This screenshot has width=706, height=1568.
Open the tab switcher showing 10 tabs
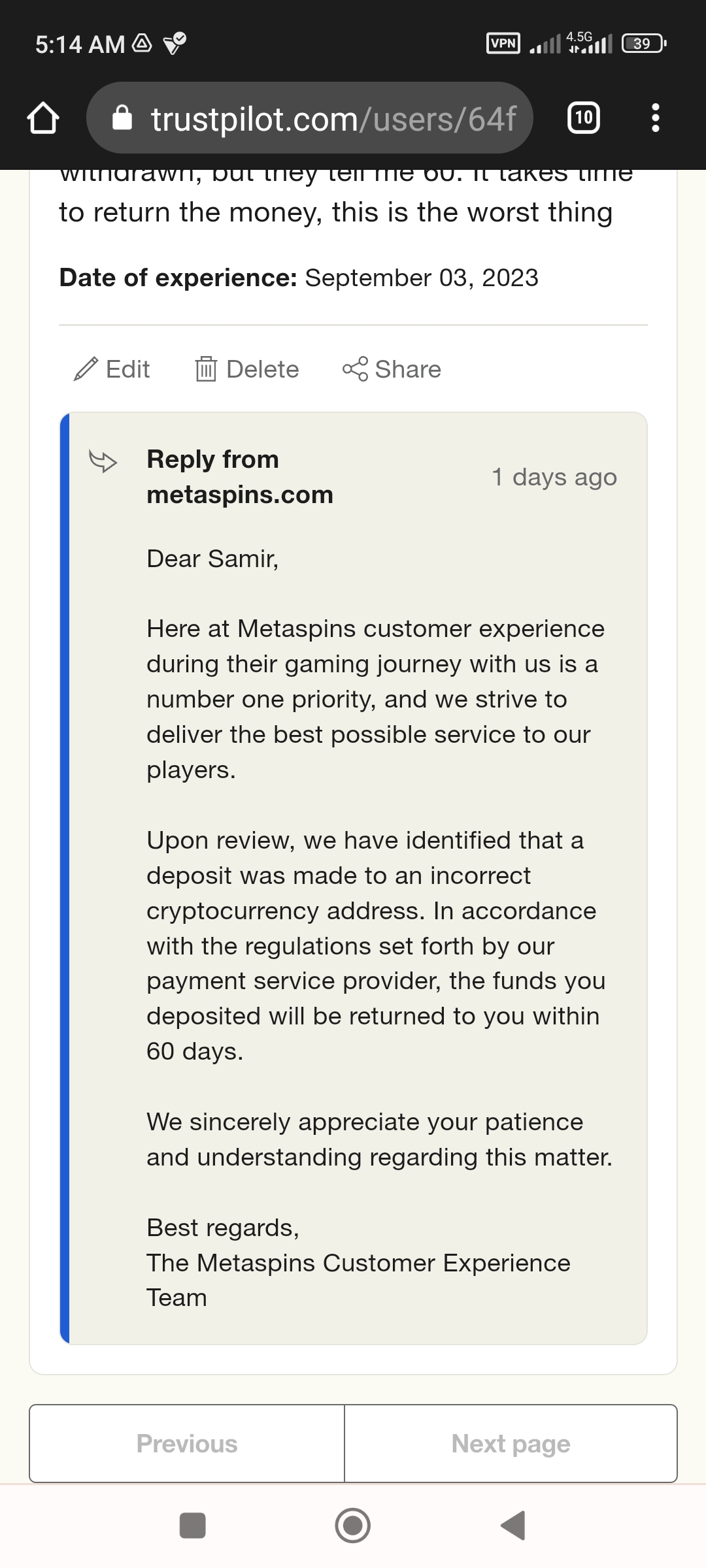[x=584, y=118]
